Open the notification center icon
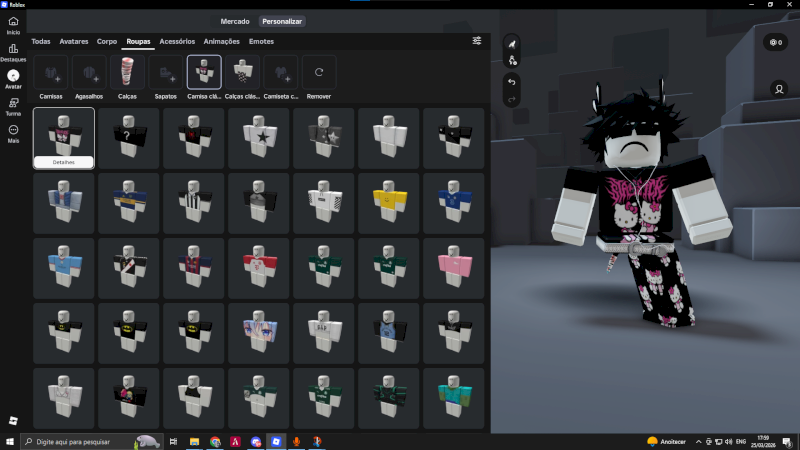The height and width of the screenshot is (450, 800). pyautogui.click(x=787, y=442)
